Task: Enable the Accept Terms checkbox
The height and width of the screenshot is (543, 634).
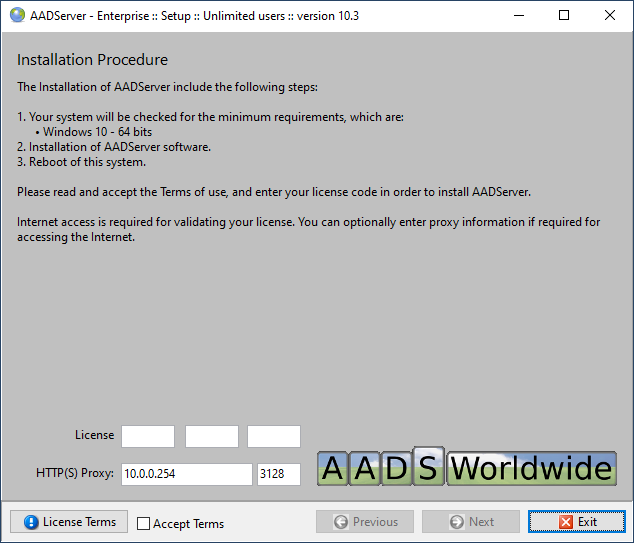Action: point(144,523)
